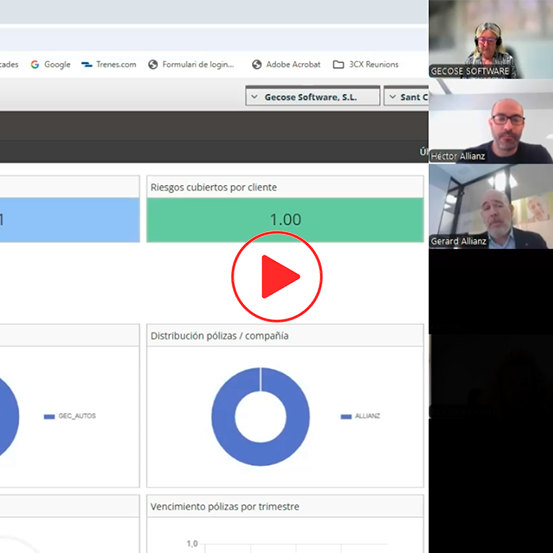Screen dimensions: 553x553
Task: Click the light blue value tile
Action: coord(70,220)
